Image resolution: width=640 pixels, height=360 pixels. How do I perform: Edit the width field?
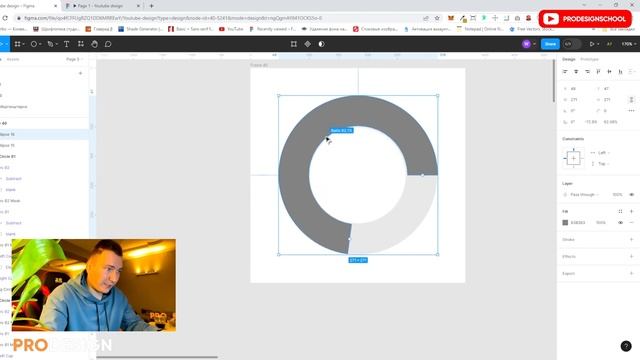(x=573, y=100)
